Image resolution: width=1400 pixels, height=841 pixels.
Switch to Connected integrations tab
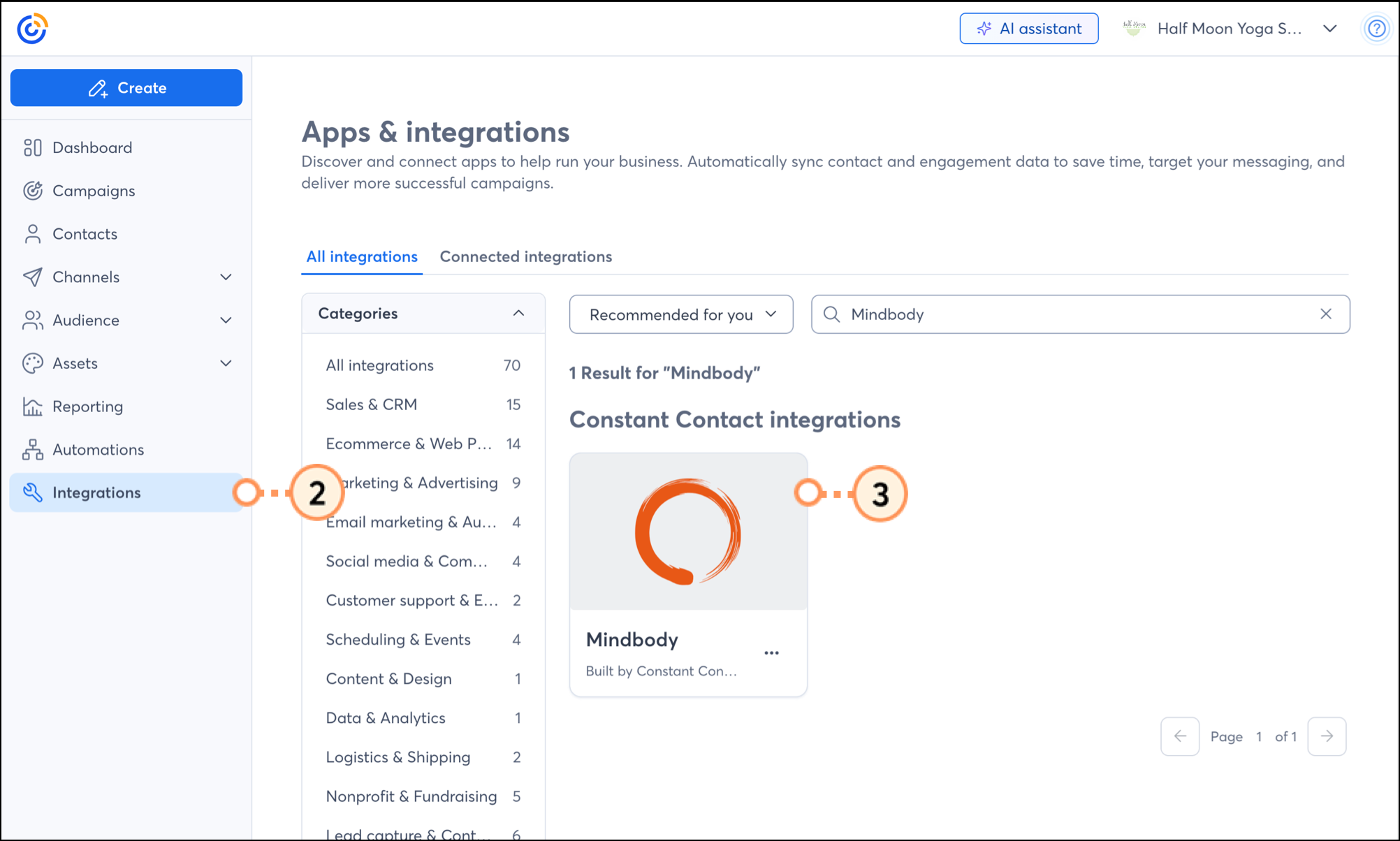tap(525, 256)
